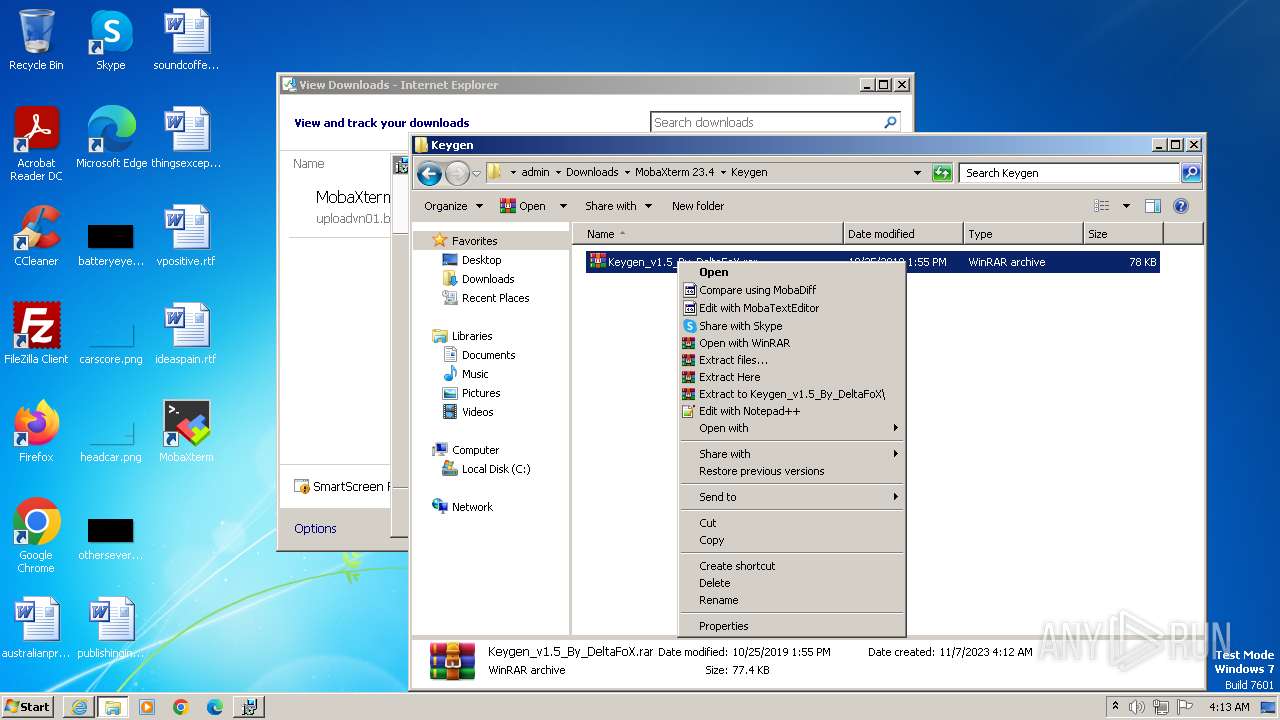Image resolution: width=1280 pixels, height=720 pixels.
Task: Click the clock showing 4:13 AM
Action: [x=1229, y=707]
